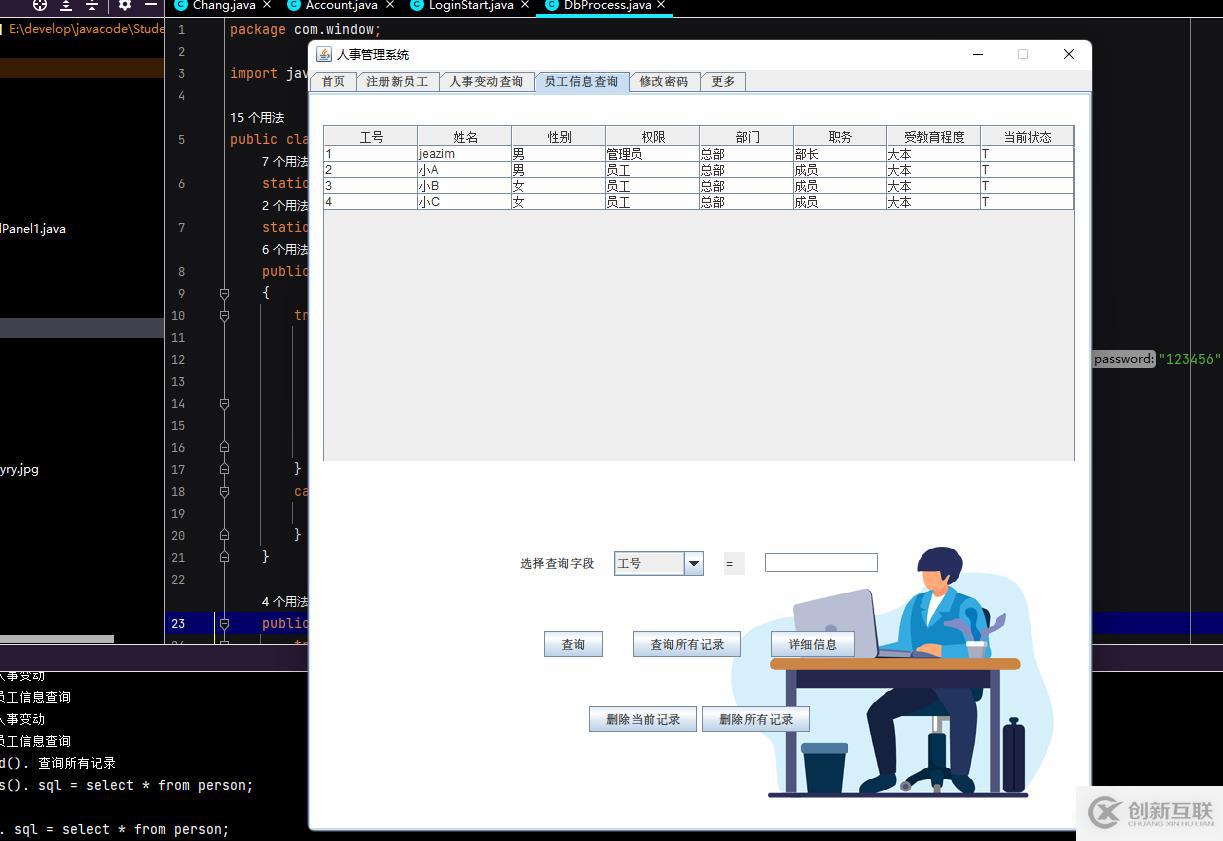1223x841 pixels.
Task: Open the 选择查询字段 combo box arrow
Action: [693, 564]
